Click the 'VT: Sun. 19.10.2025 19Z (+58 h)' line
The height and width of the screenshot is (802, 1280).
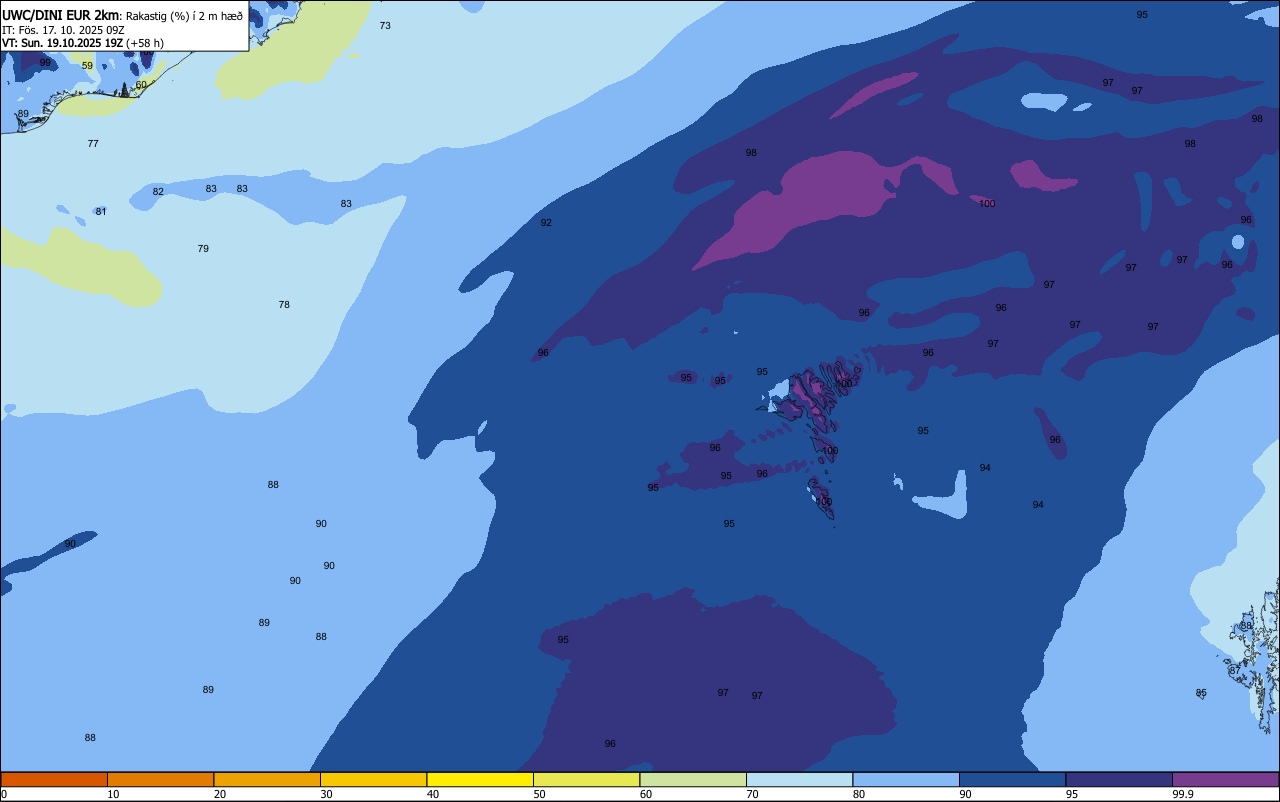point(83,43)
